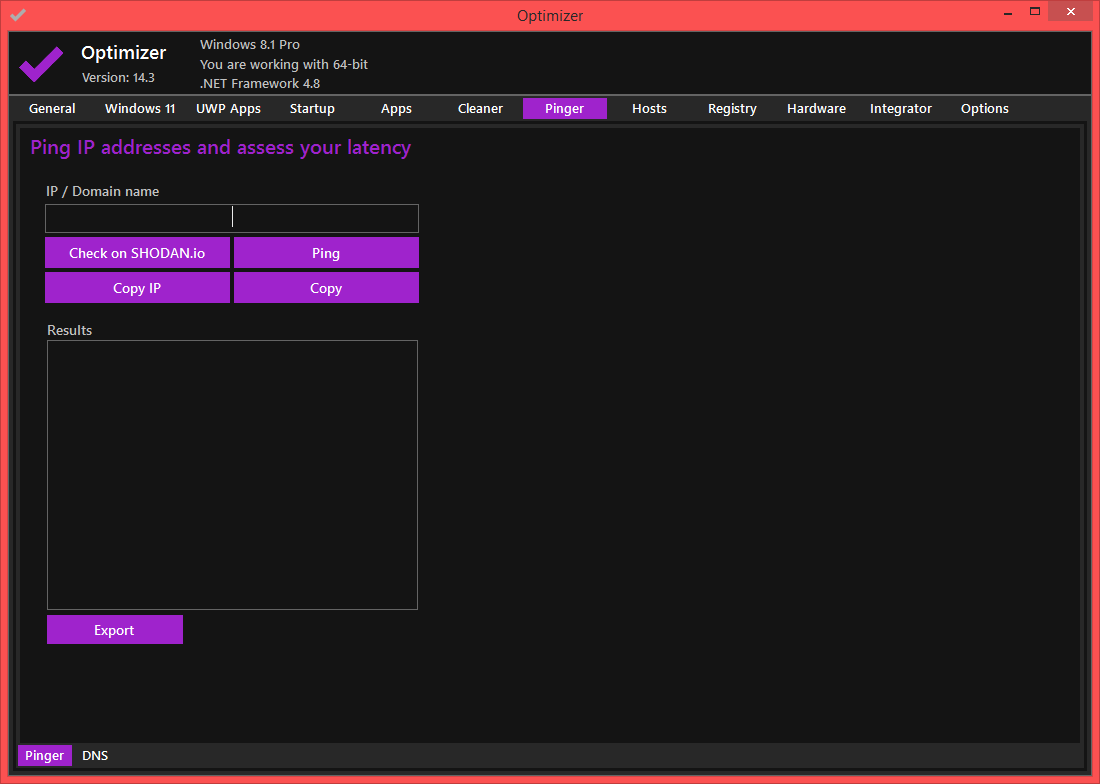Open the UWP Apps tab

[228, 108]
